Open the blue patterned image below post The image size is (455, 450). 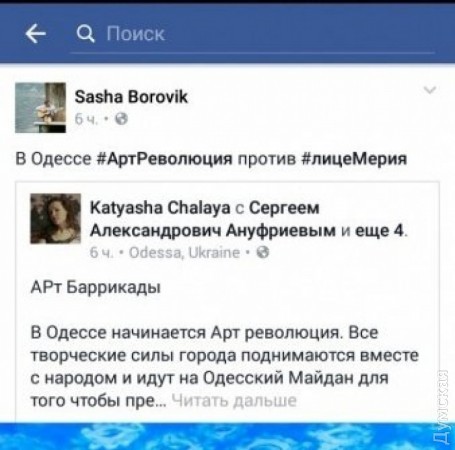pos(227,436)
